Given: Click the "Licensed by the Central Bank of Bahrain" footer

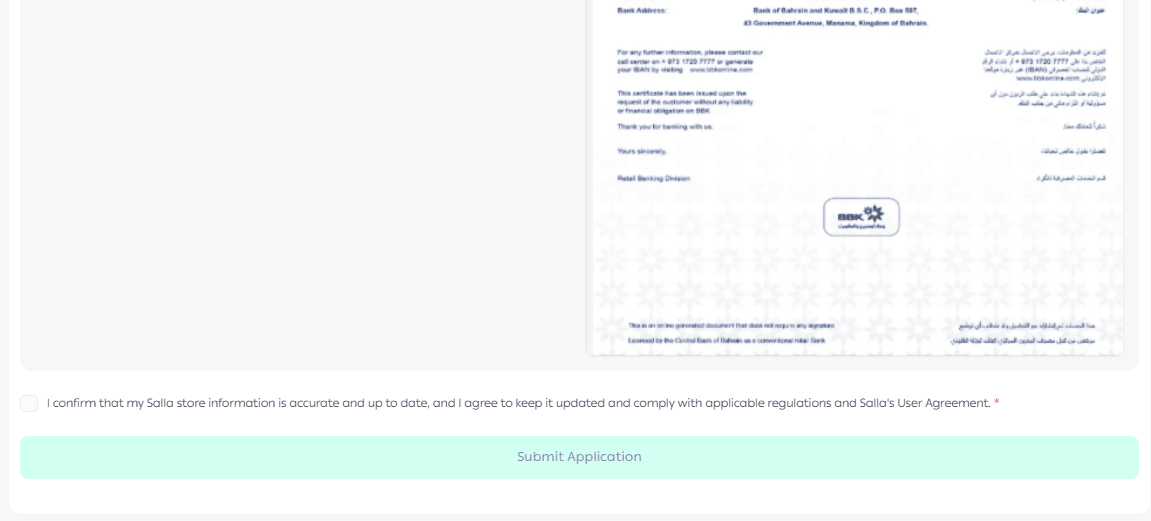Looking at the screenshot, I should [727, 341].
